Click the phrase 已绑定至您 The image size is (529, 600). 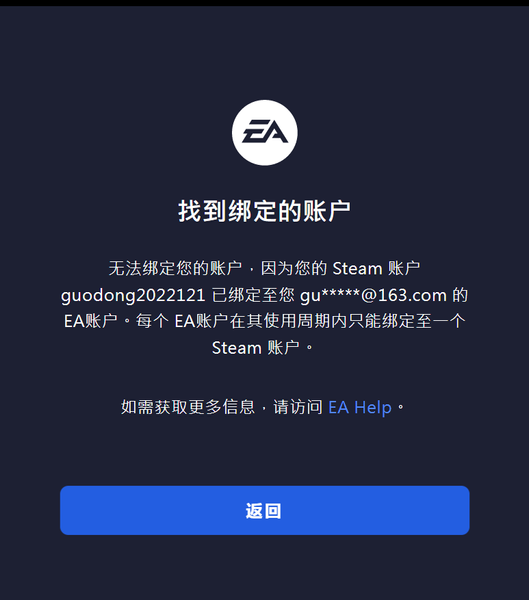tap(253, 295)
